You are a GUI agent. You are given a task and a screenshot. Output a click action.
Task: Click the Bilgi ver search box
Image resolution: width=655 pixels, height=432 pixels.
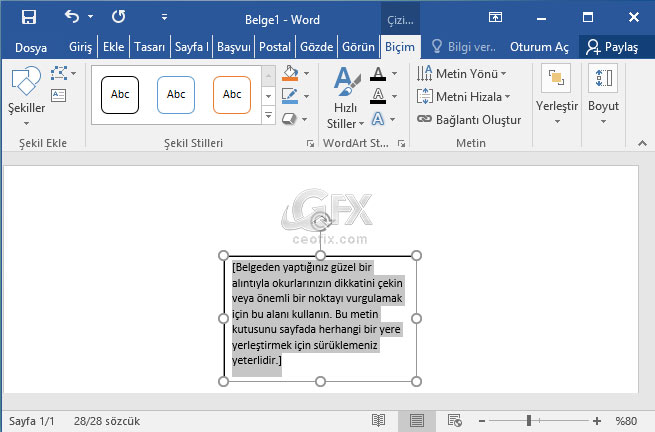coord(464,47)
